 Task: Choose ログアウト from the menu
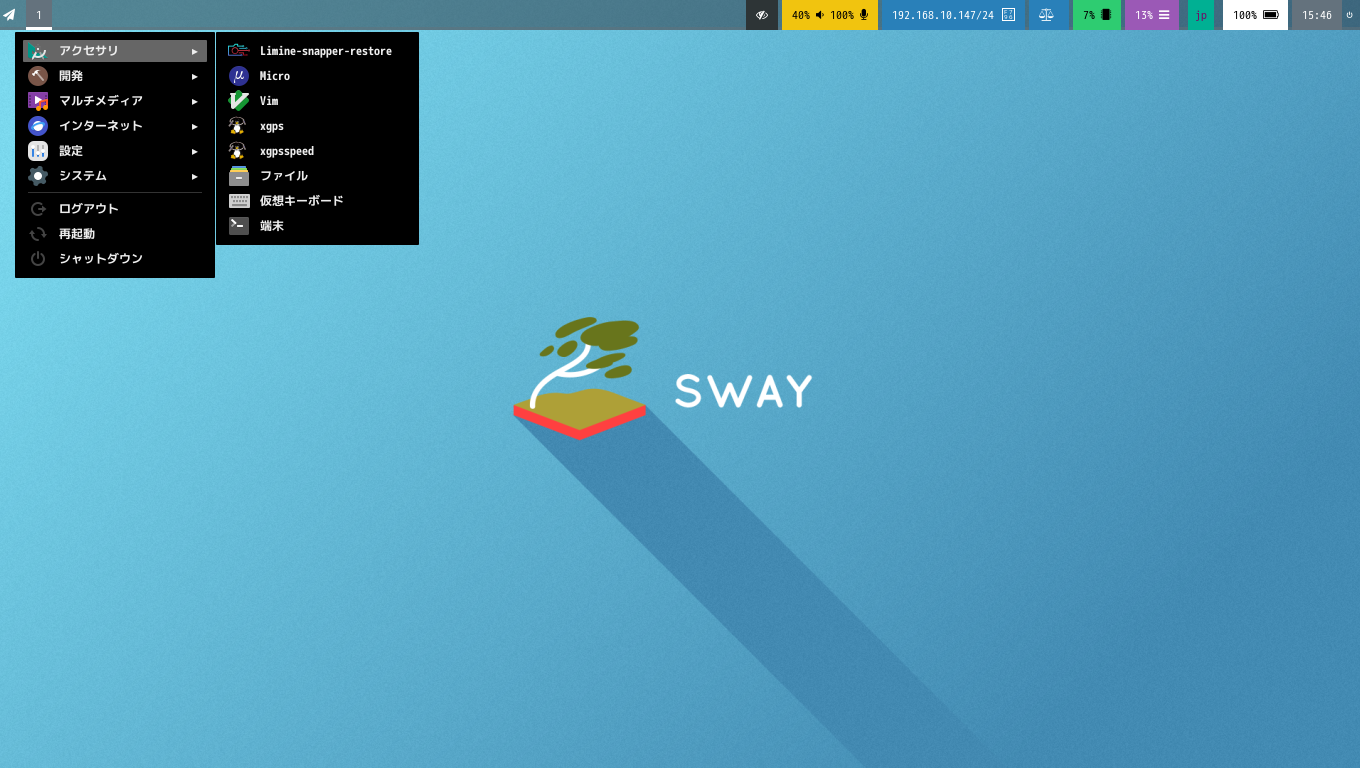coord(115,209)
